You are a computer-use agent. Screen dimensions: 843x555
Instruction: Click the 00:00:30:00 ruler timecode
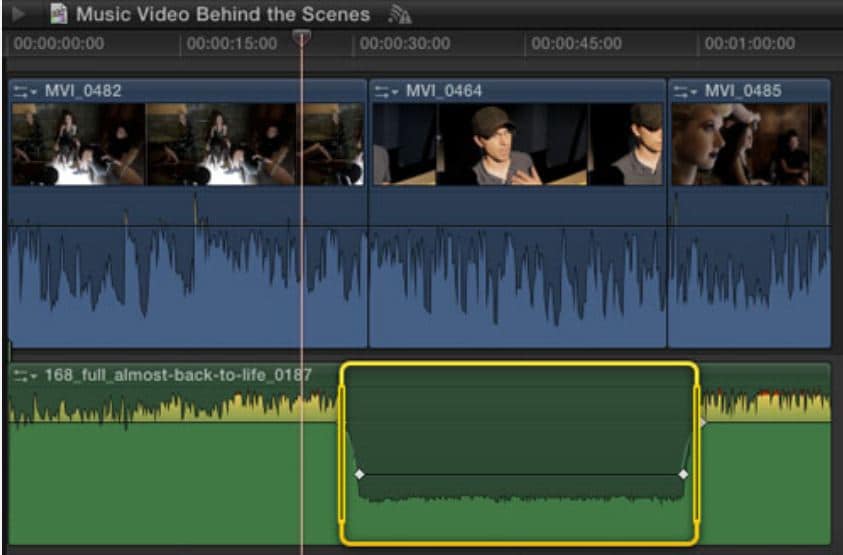point(405,44)
